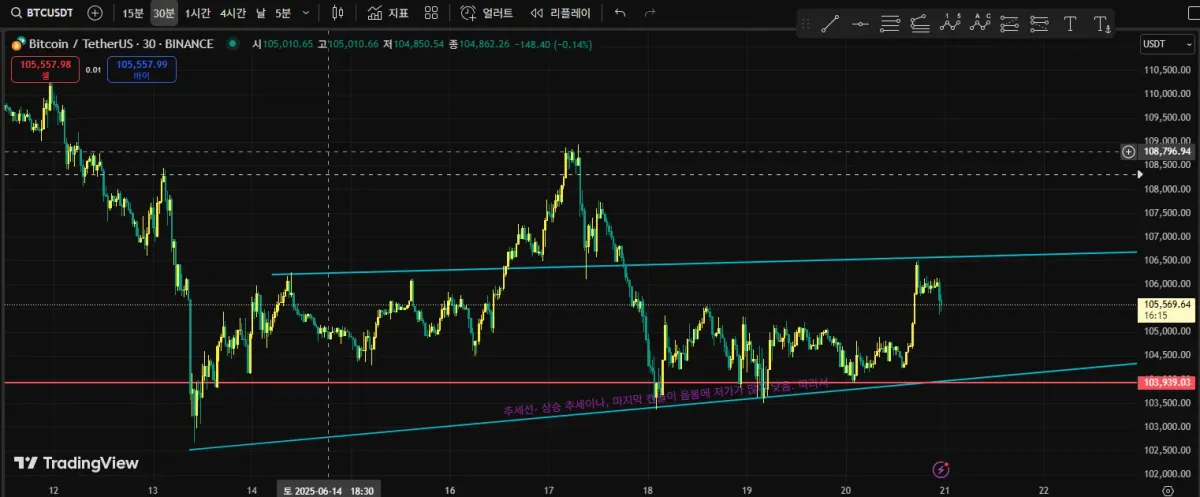Click the undo arrow

(x=620, y=13)
